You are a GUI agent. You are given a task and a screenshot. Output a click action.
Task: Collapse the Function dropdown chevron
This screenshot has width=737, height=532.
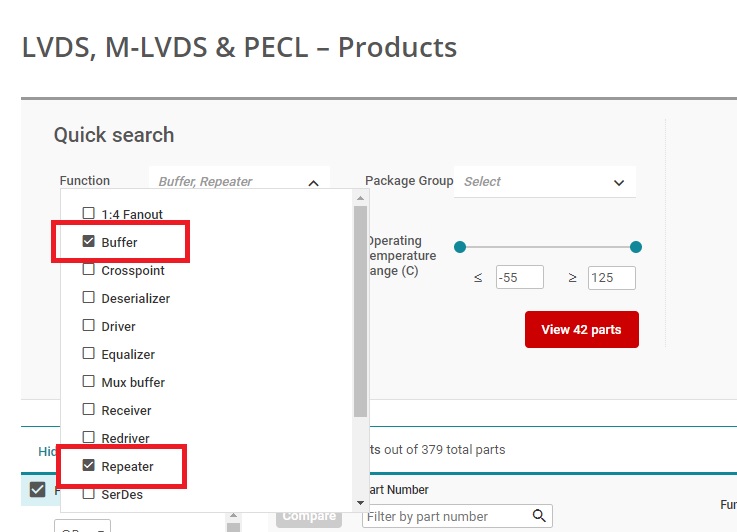(313, 183)
